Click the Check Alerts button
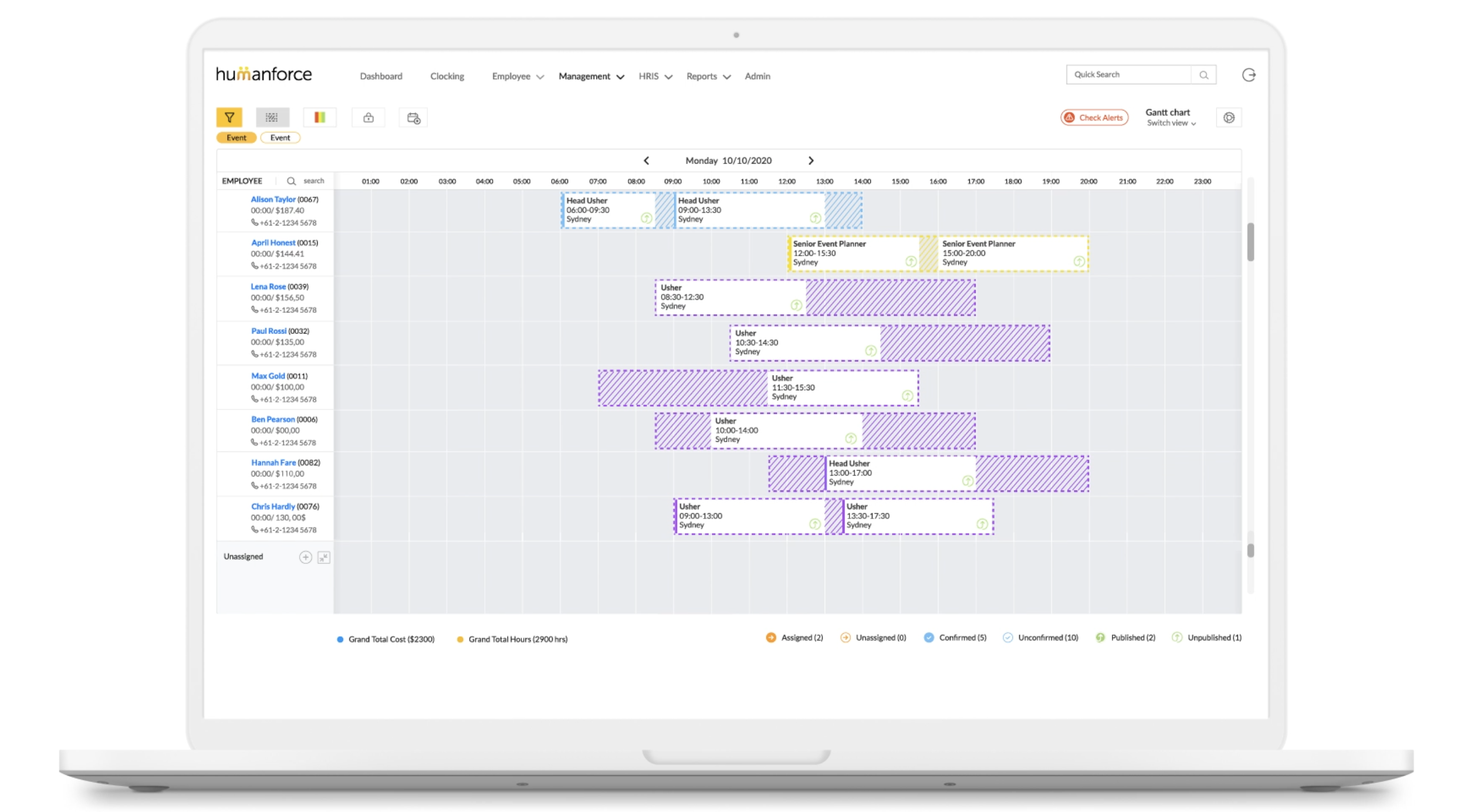This screenshot has height=812, width=1481. click(x=1093, y=117)
